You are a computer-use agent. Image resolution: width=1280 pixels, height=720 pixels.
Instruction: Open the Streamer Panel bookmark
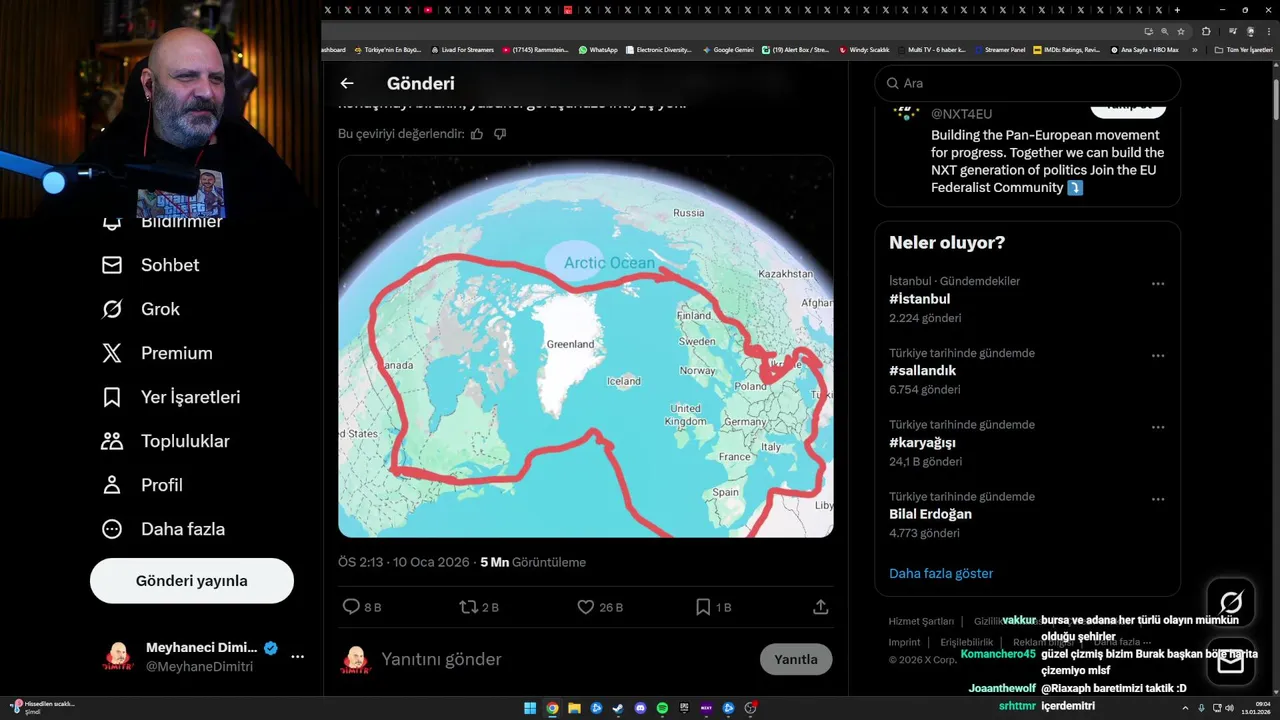coord(1000,49)
